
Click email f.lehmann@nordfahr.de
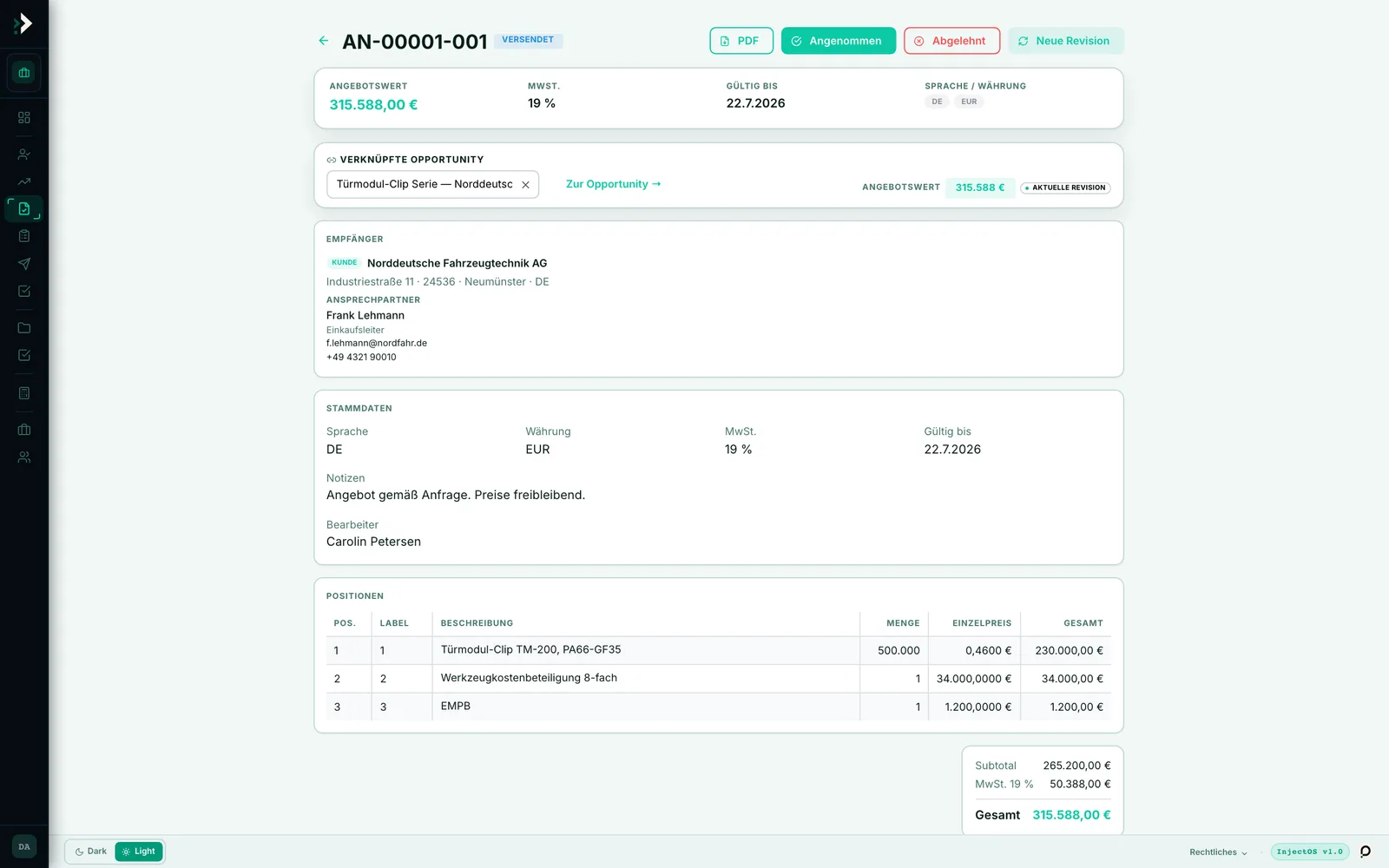pyautogui.click(x=377, y=343)
